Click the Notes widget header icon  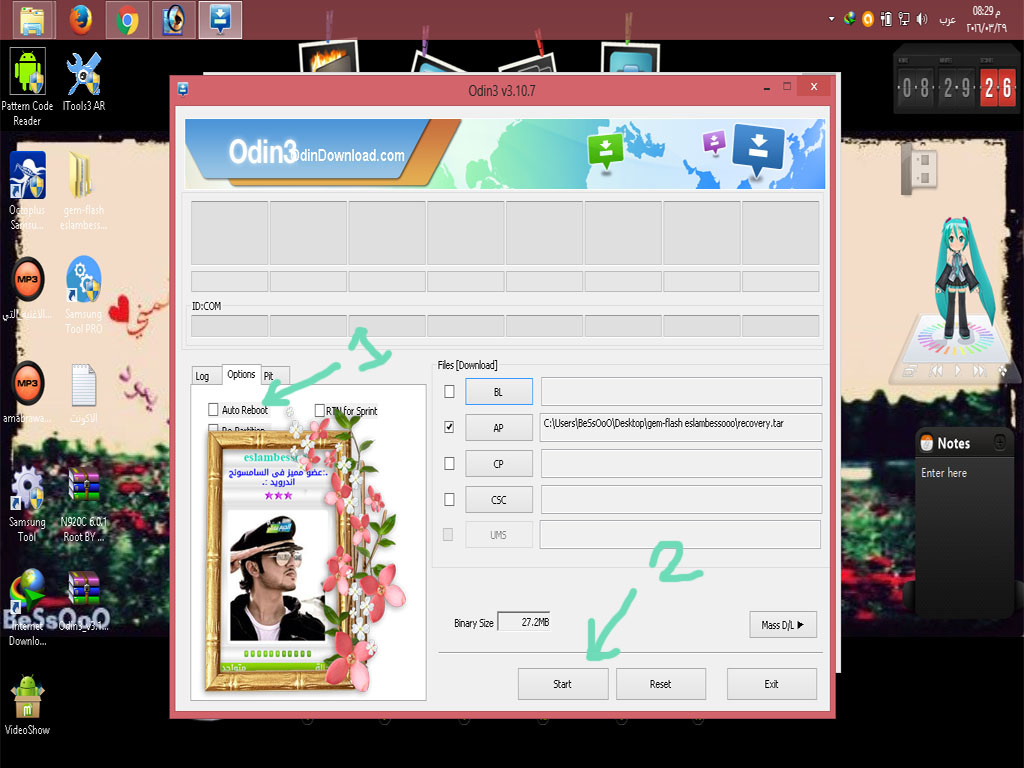click(927, 443)
